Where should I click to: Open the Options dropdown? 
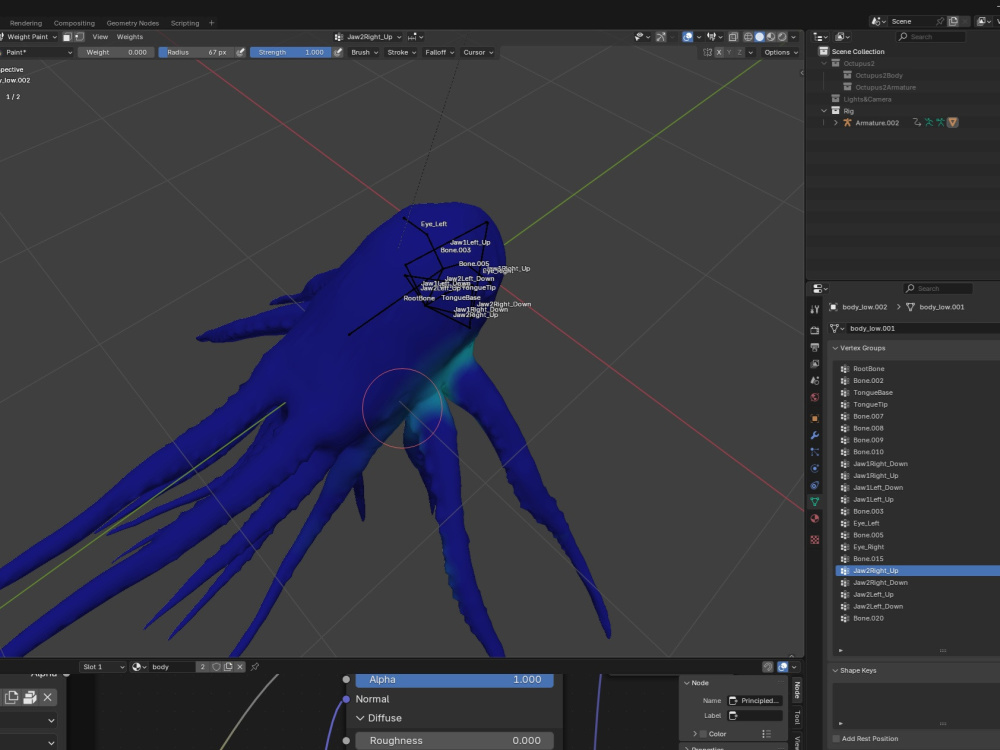click(x=781, y=52)
